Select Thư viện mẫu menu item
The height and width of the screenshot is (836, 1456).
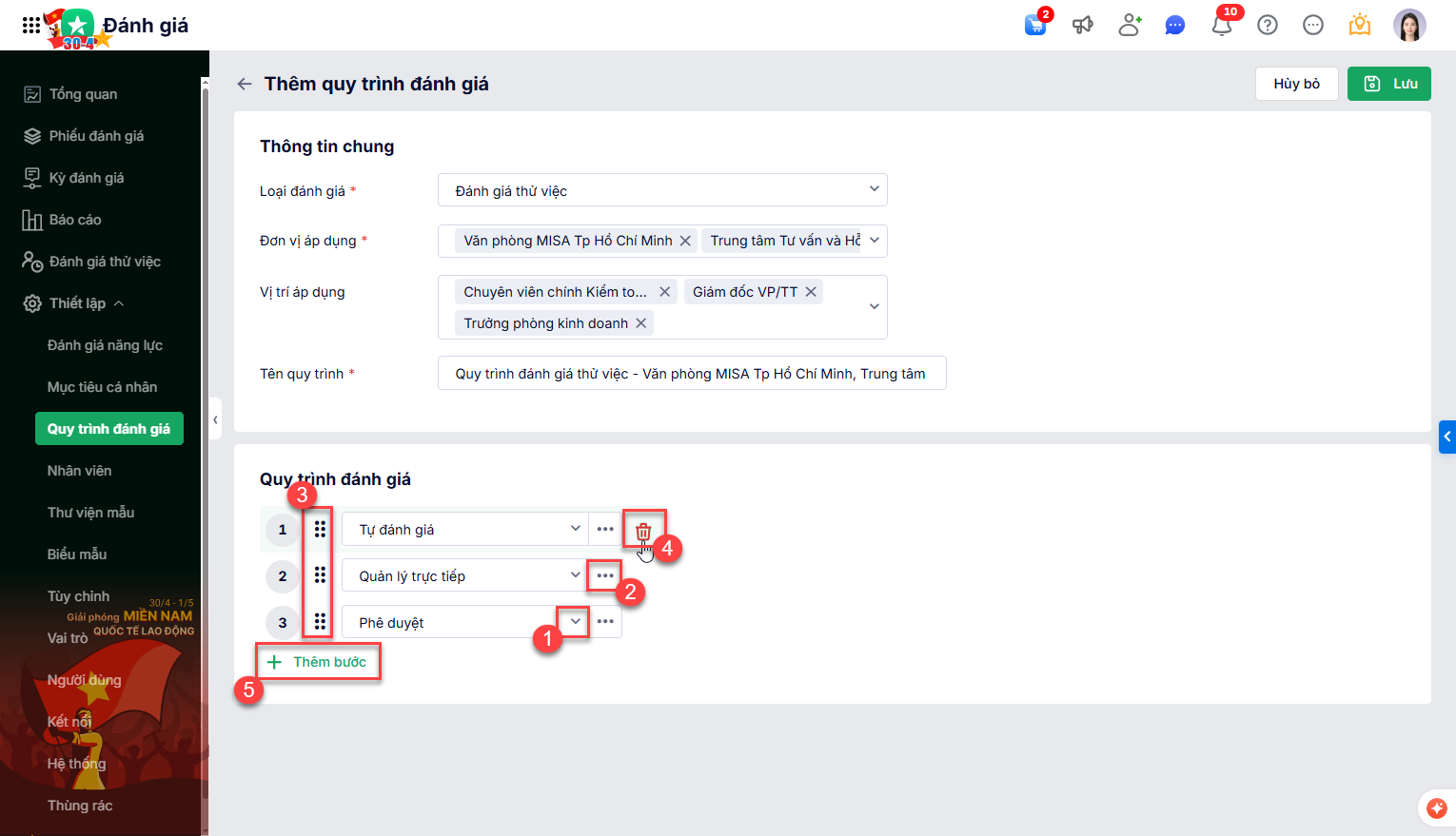point(91,513)
